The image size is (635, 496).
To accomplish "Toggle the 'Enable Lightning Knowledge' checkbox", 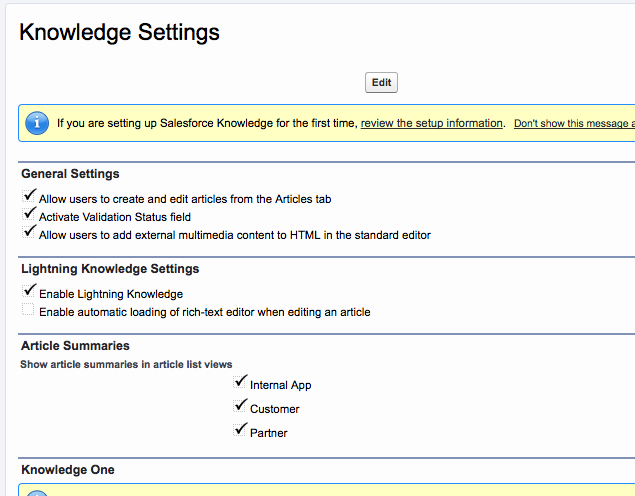I will (x=29, y=292).
